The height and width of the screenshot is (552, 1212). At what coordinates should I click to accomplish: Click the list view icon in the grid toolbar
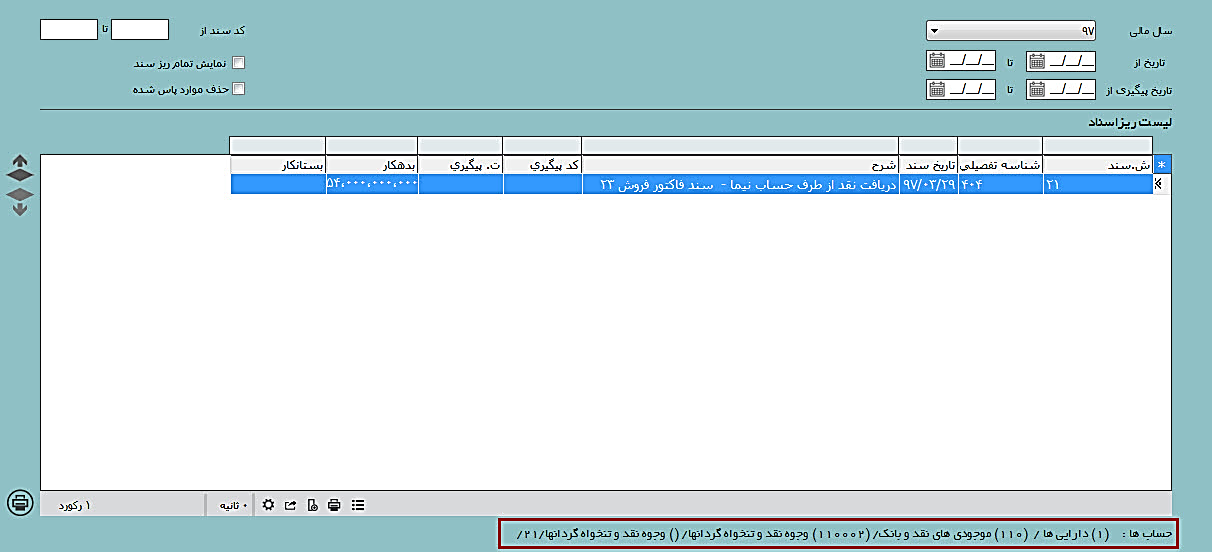pyautogui.click(x=358, y=505)
